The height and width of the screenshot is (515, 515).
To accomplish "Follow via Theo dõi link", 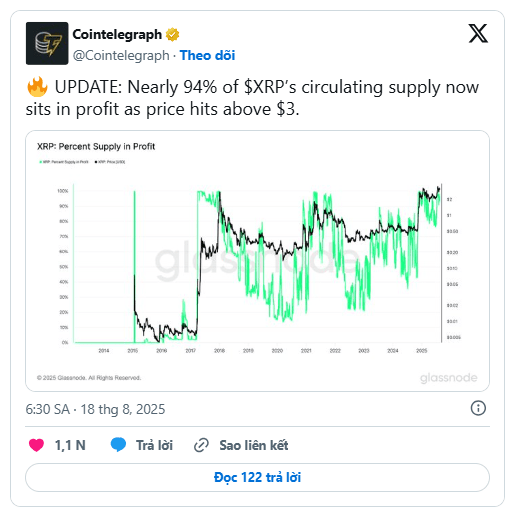I will pyautogui.click(x=207, y=55).
